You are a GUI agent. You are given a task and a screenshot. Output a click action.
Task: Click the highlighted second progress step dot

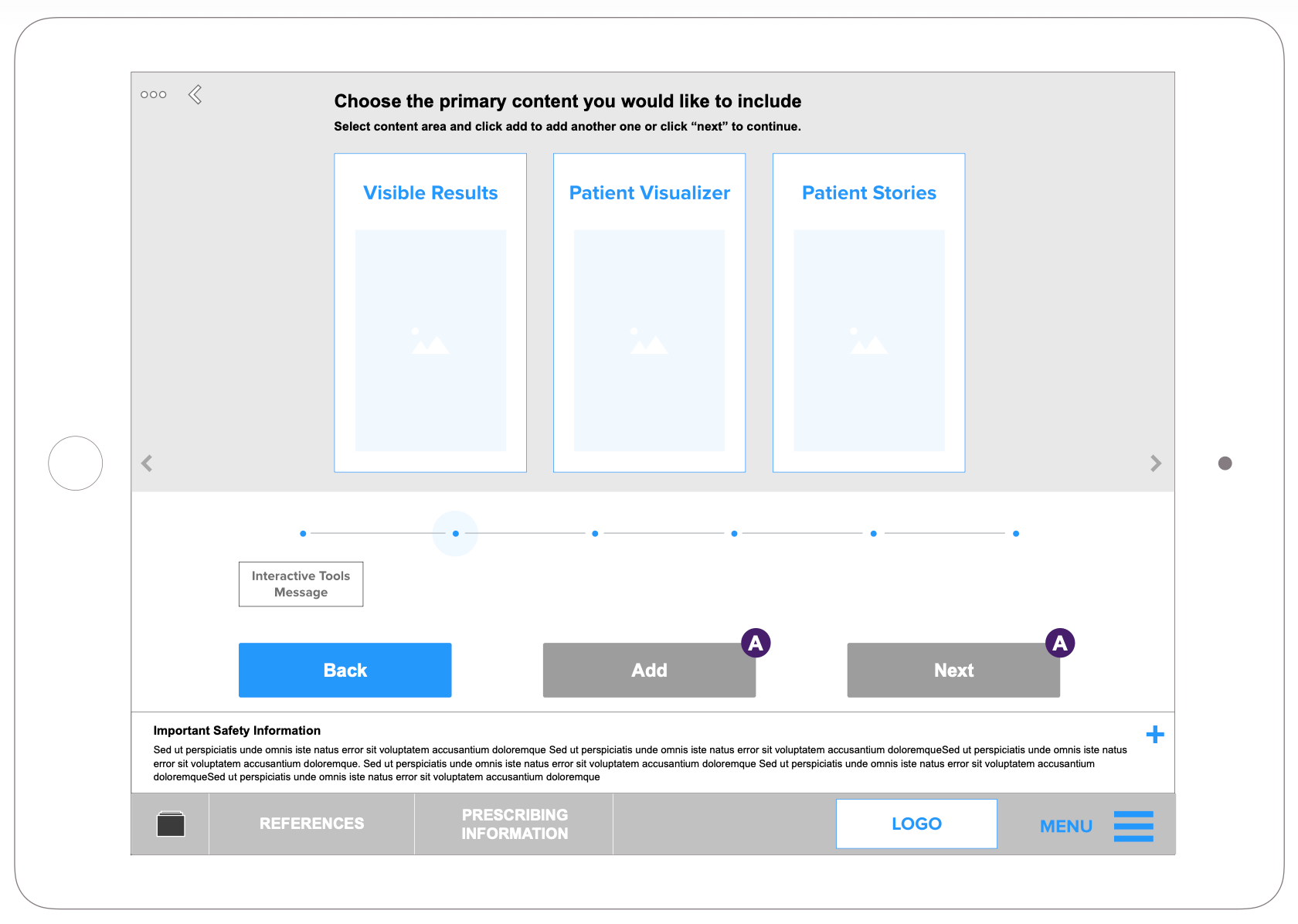pos(455,534)
